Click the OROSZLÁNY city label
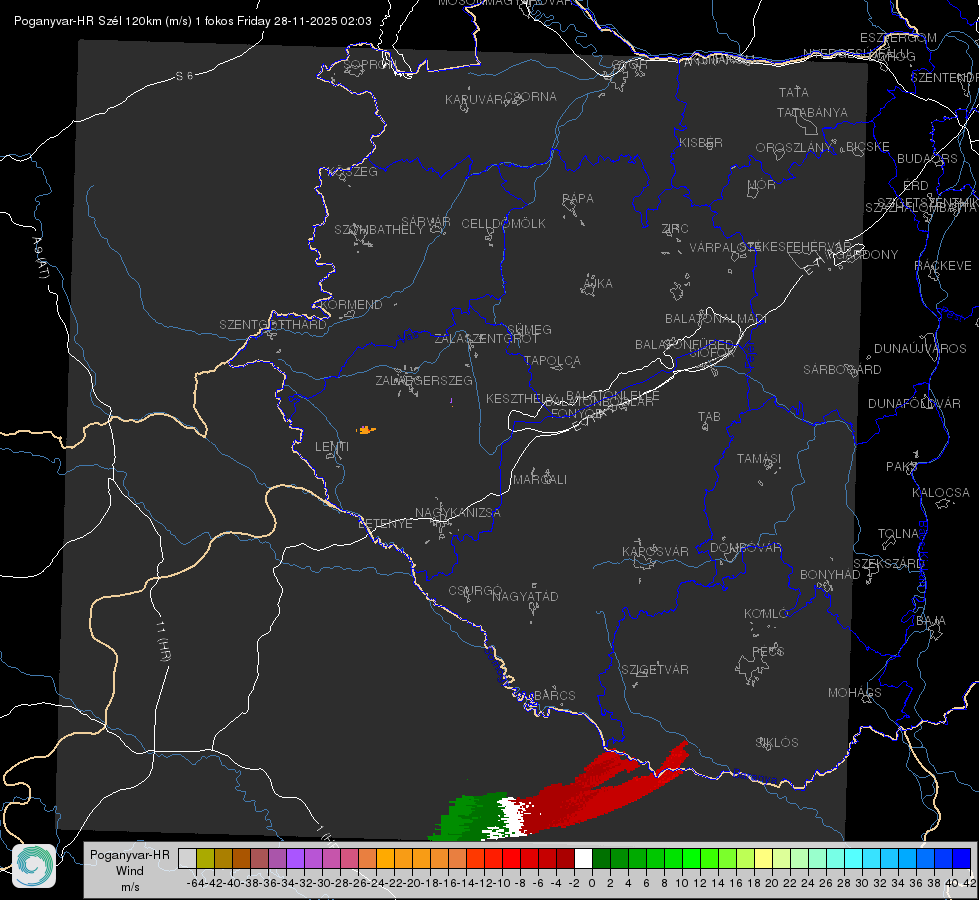The height and width of the screenshot is (900, 979). click(x=794, y=148)
